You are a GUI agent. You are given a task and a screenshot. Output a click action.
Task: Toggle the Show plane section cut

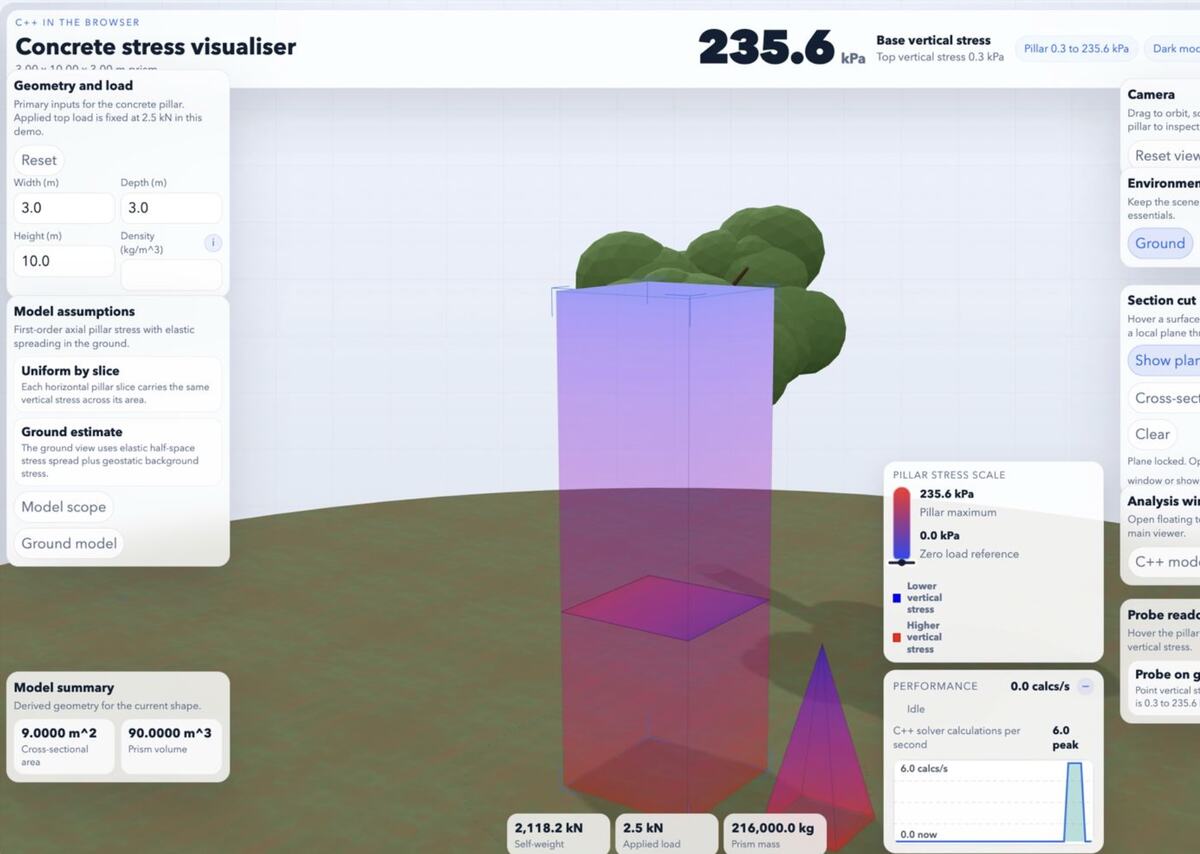point(1165,360)
